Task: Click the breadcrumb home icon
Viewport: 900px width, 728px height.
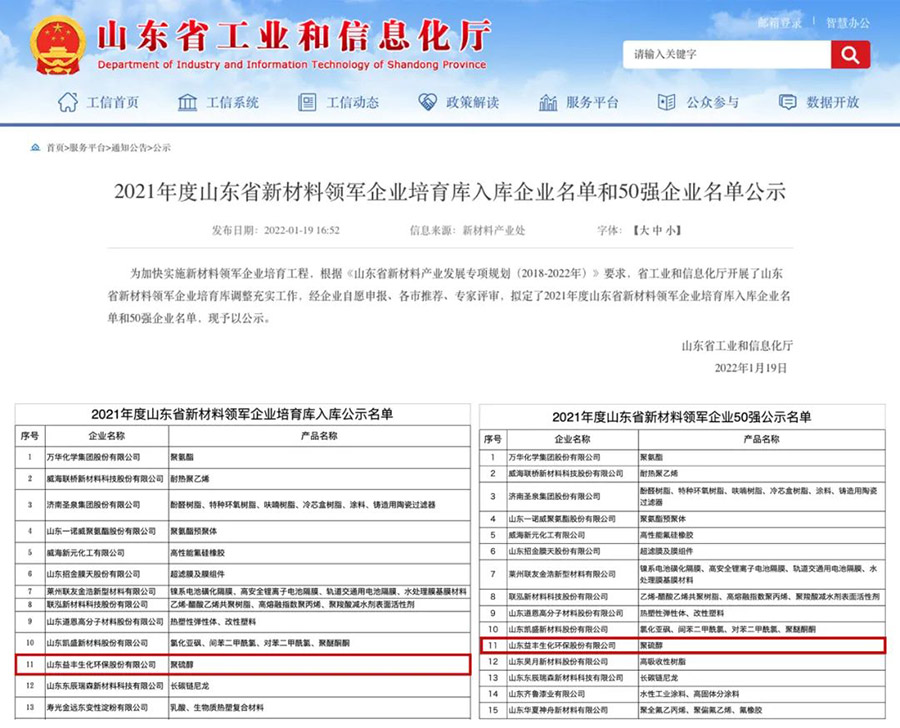Action: (x=36, y=148)
